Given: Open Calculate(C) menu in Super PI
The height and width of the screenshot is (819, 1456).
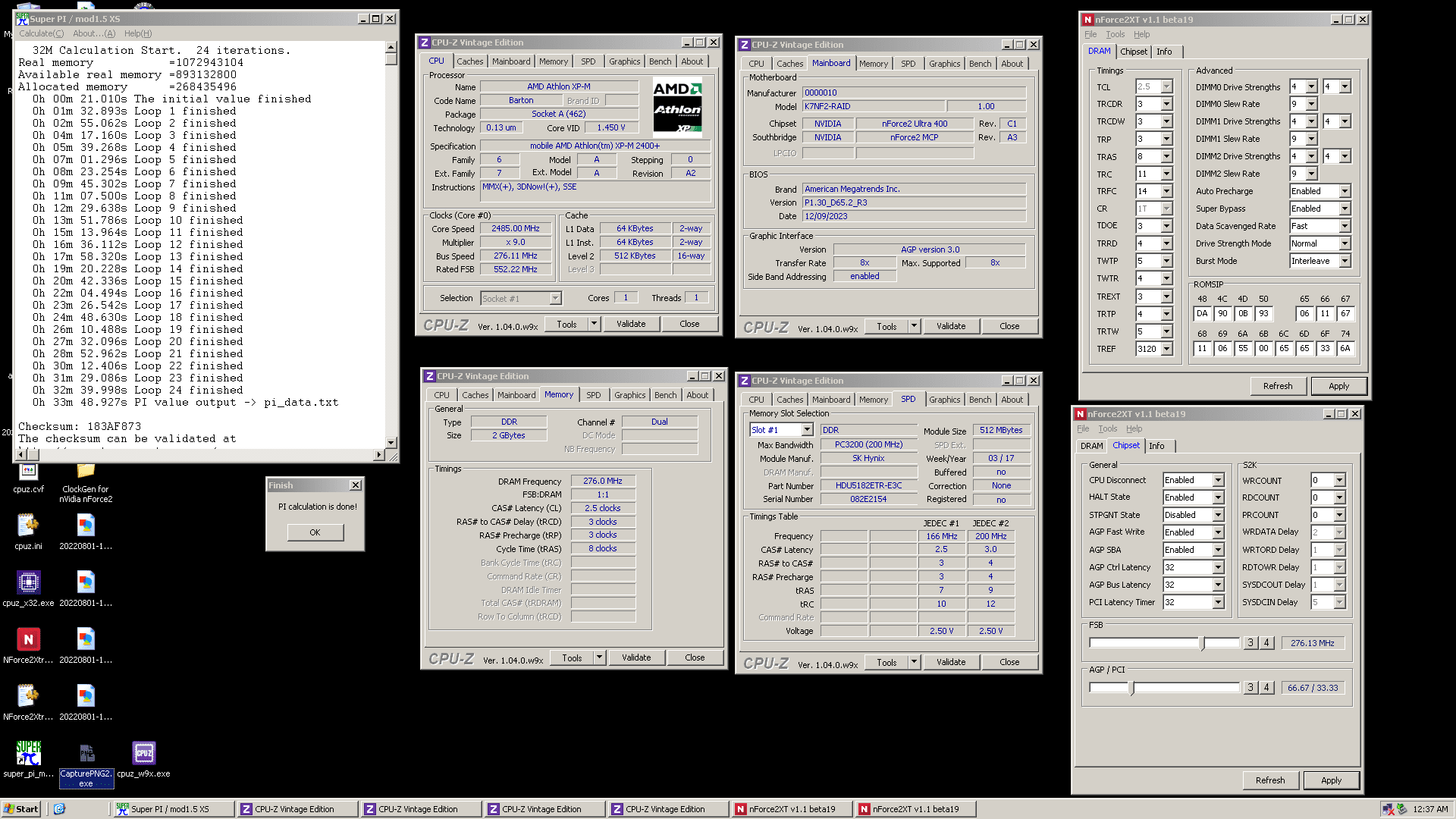Looking at the screenshot, I should pyautogui.click(x=42, y=33).
